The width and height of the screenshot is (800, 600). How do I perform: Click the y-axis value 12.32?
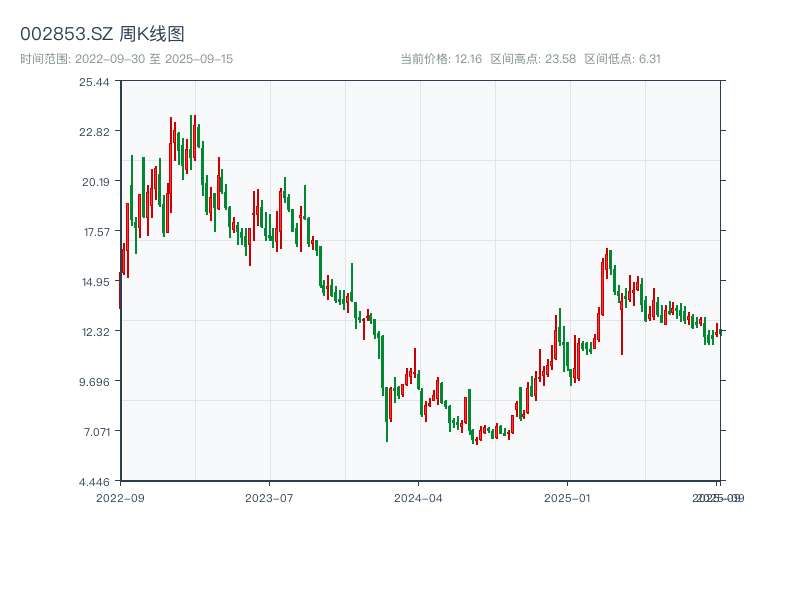tap(95, 332)
